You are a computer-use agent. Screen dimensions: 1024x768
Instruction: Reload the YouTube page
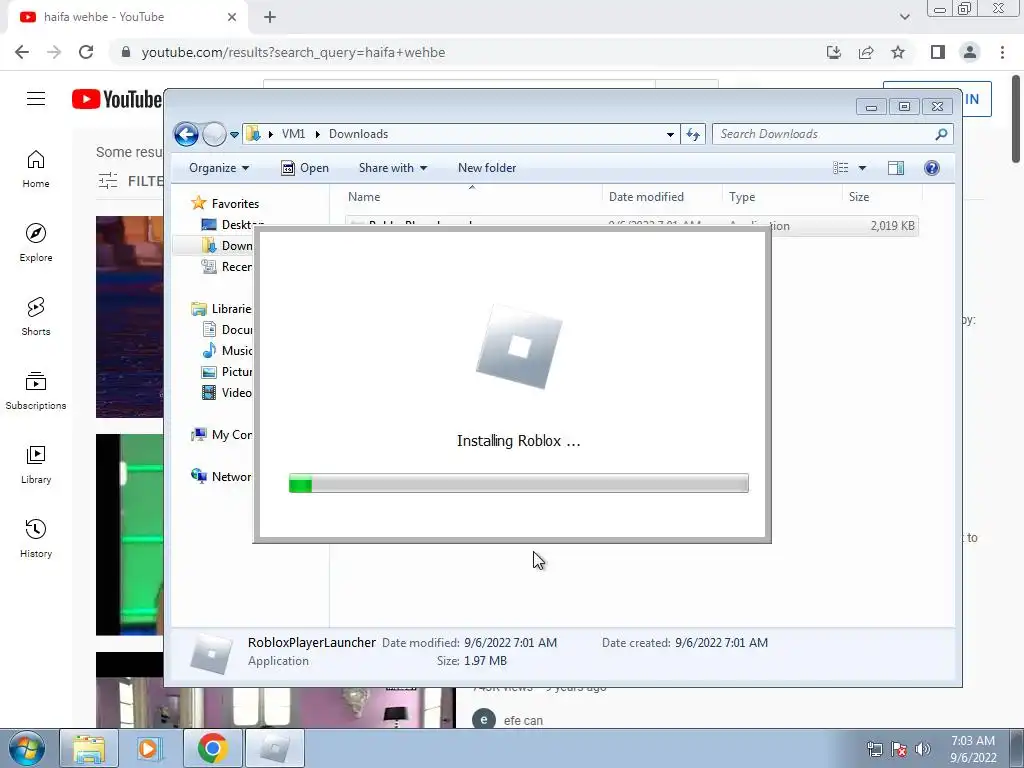tap(86, 52)
